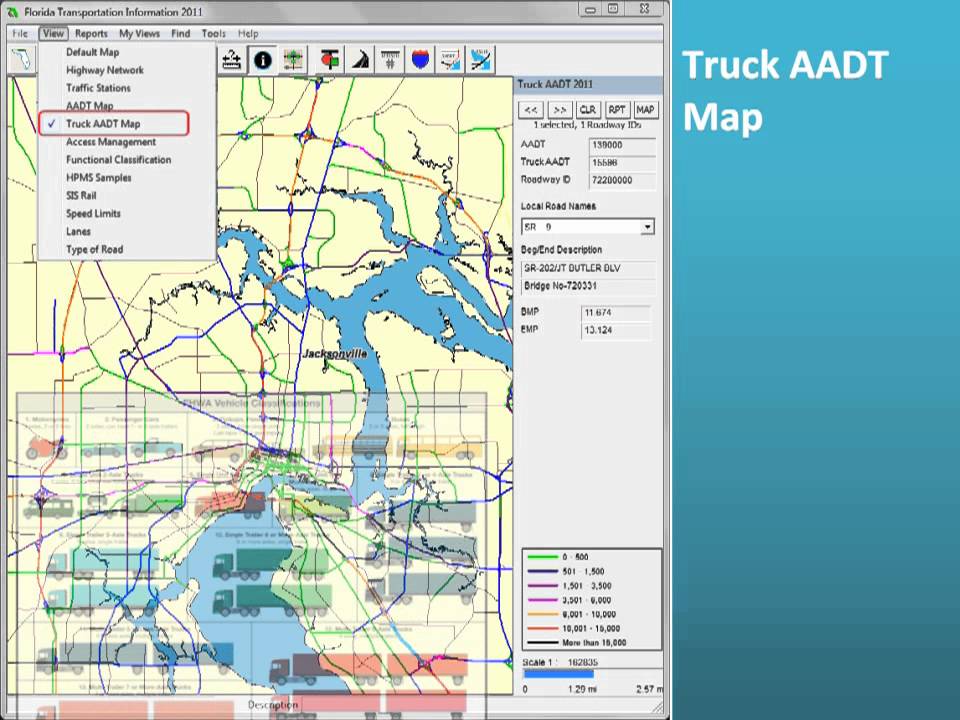The width and height of the screenshot is (960, 720).
Task: Click the SR-202/JT BUTLER BLV description field
Action: point(588,268)
